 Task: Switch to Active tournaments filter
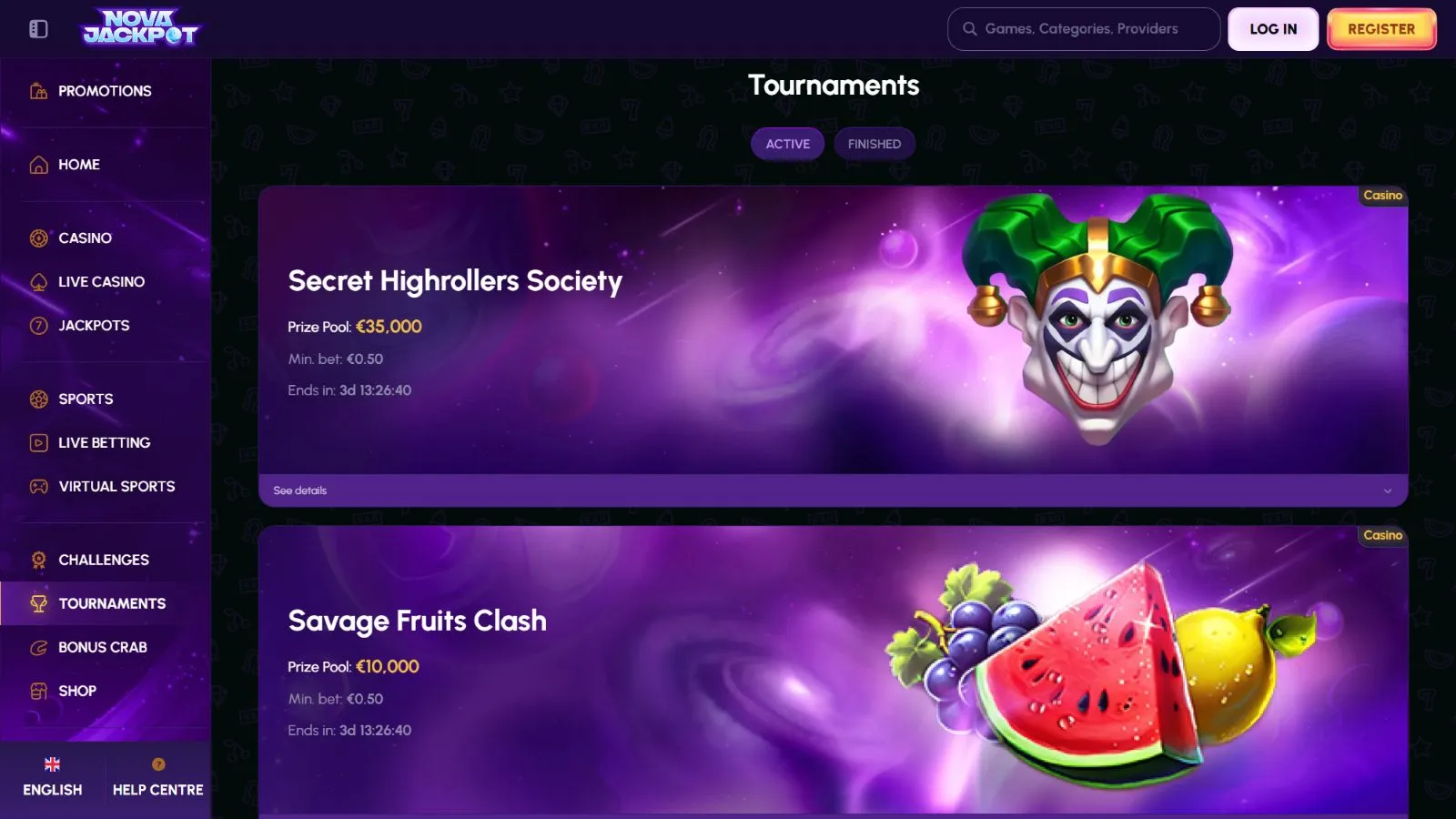(x=788, y=144)
